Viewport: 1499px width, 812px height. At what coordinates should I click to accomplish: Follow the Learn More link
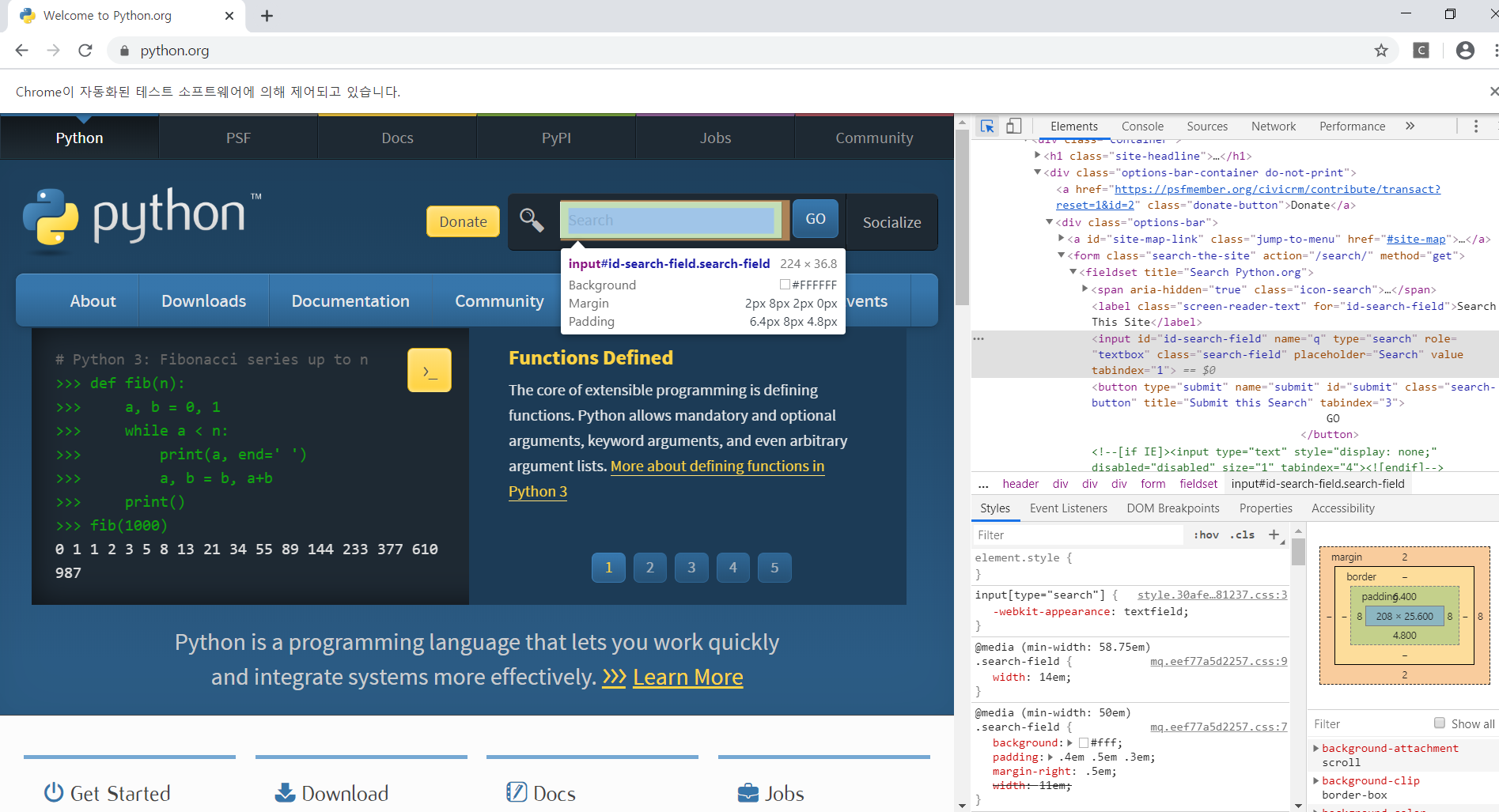click(688, 677)
